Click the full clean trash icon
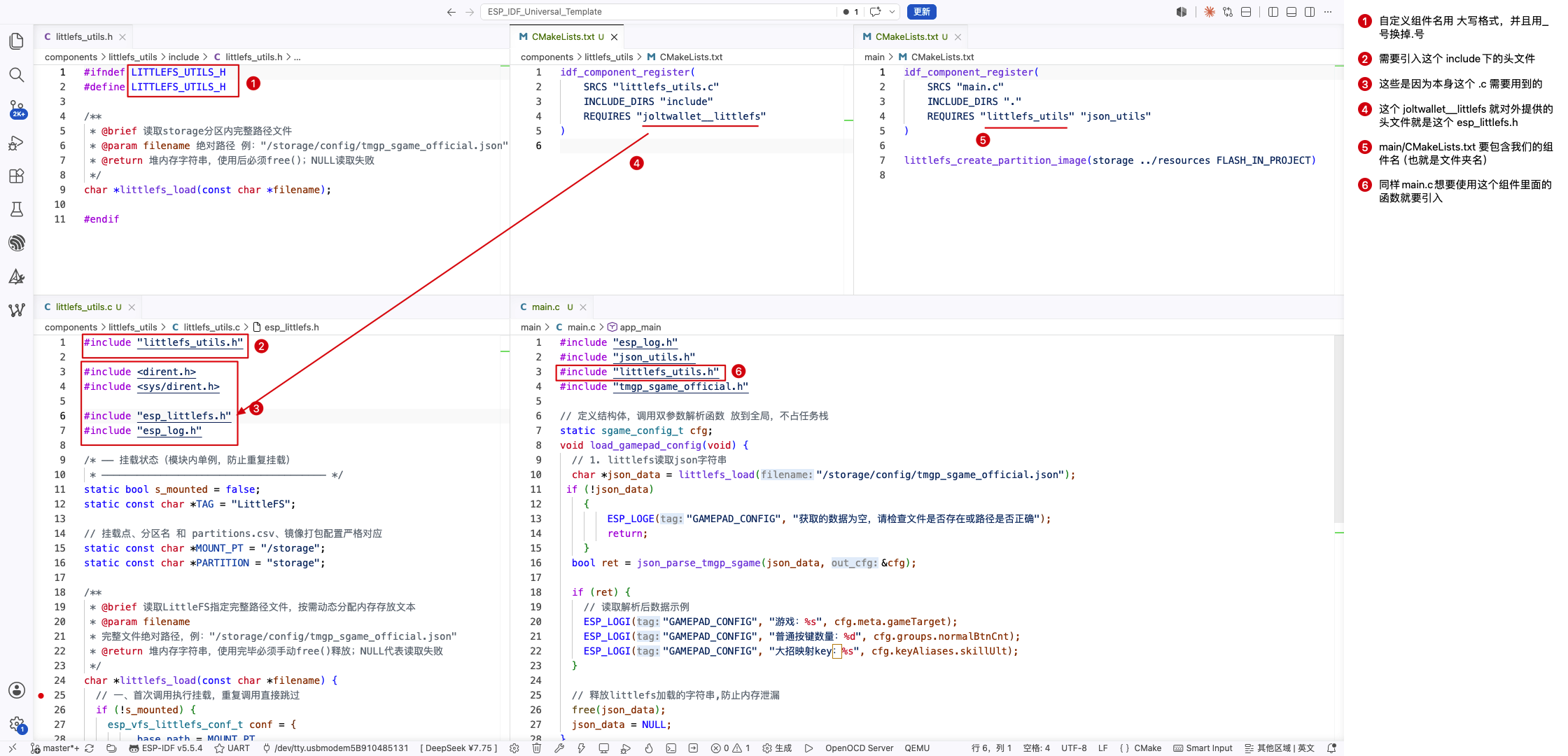Viewport: 1568px width, 756px height. coord(536,748)
